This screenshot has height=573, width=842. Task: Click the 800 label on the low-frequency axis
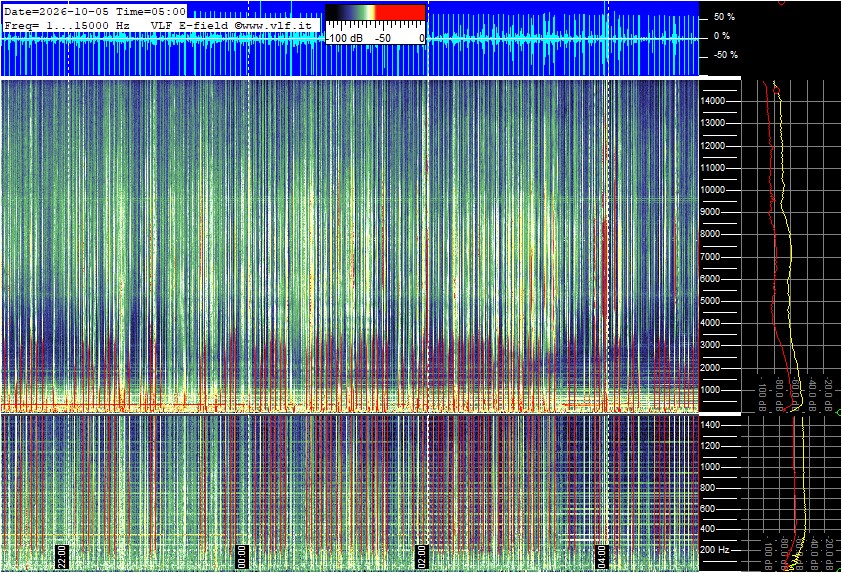[x=708, y=488]
